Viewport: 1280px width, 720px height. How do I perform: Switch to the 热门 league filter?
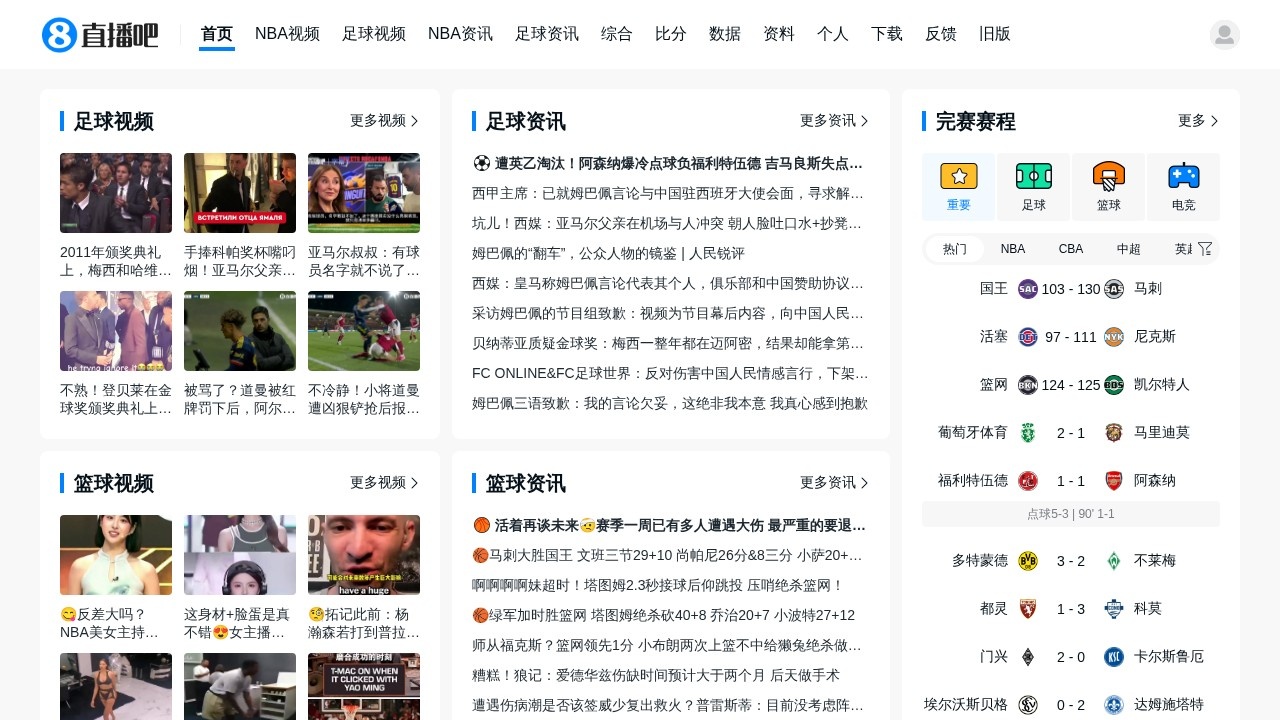(955, 249)
